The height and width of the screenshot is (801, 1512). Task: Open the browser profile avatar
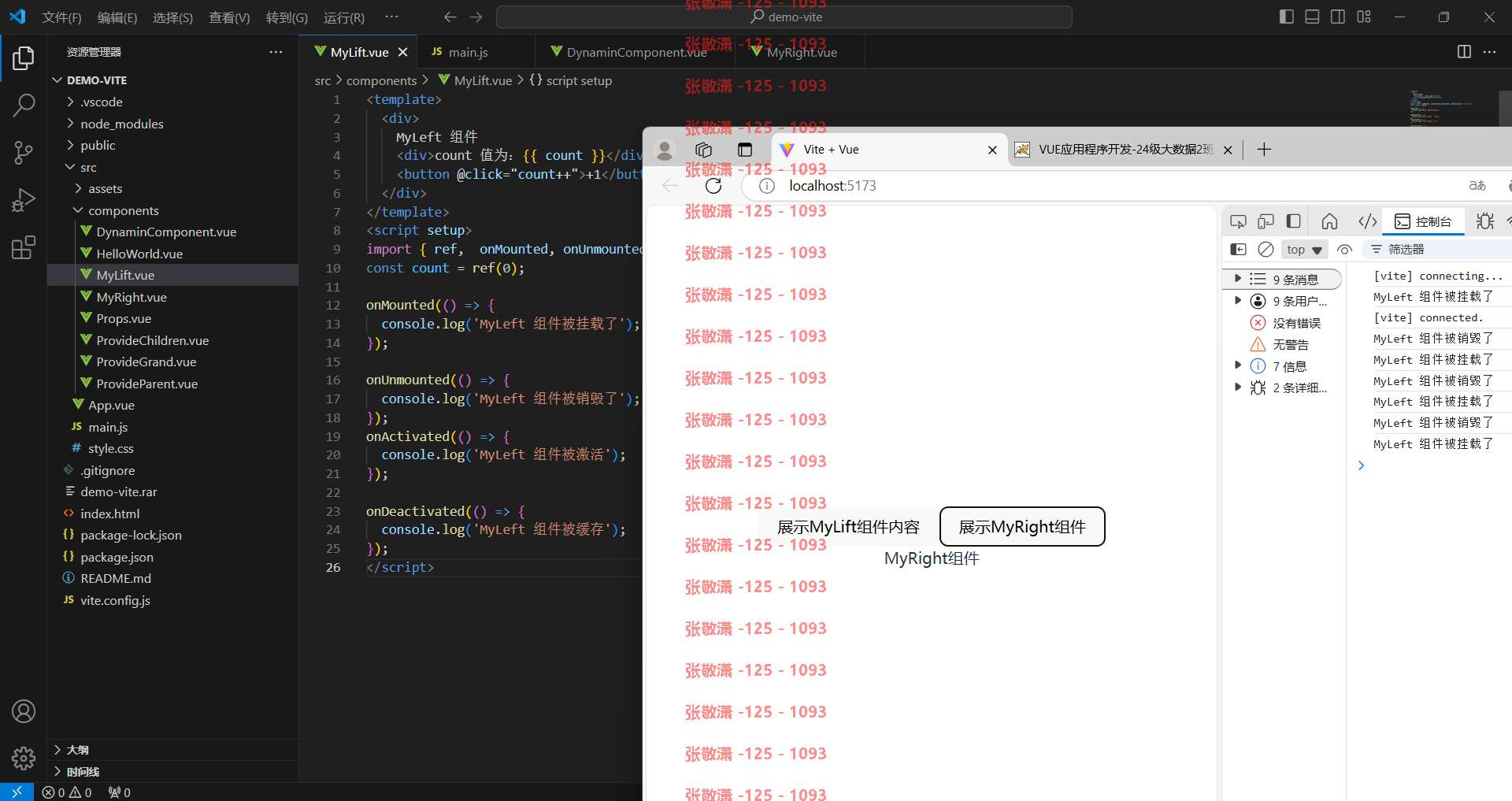(x=665, y=150)
